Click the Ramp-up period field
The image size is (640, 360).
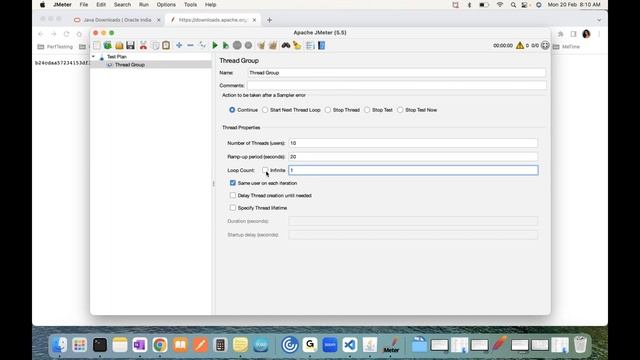pos(413,157)
